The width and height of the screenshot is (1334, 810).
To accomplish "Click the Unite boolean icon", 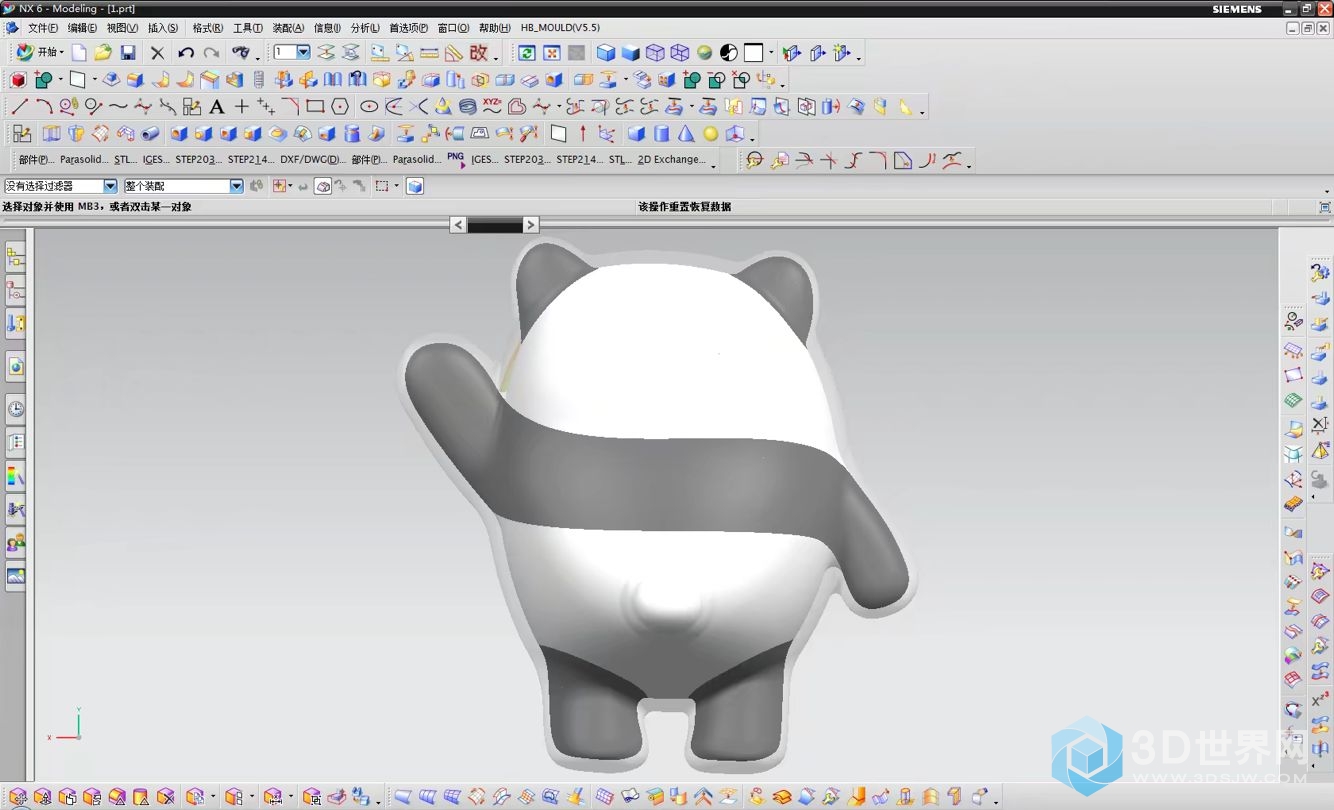I will [x=691, y=80].
